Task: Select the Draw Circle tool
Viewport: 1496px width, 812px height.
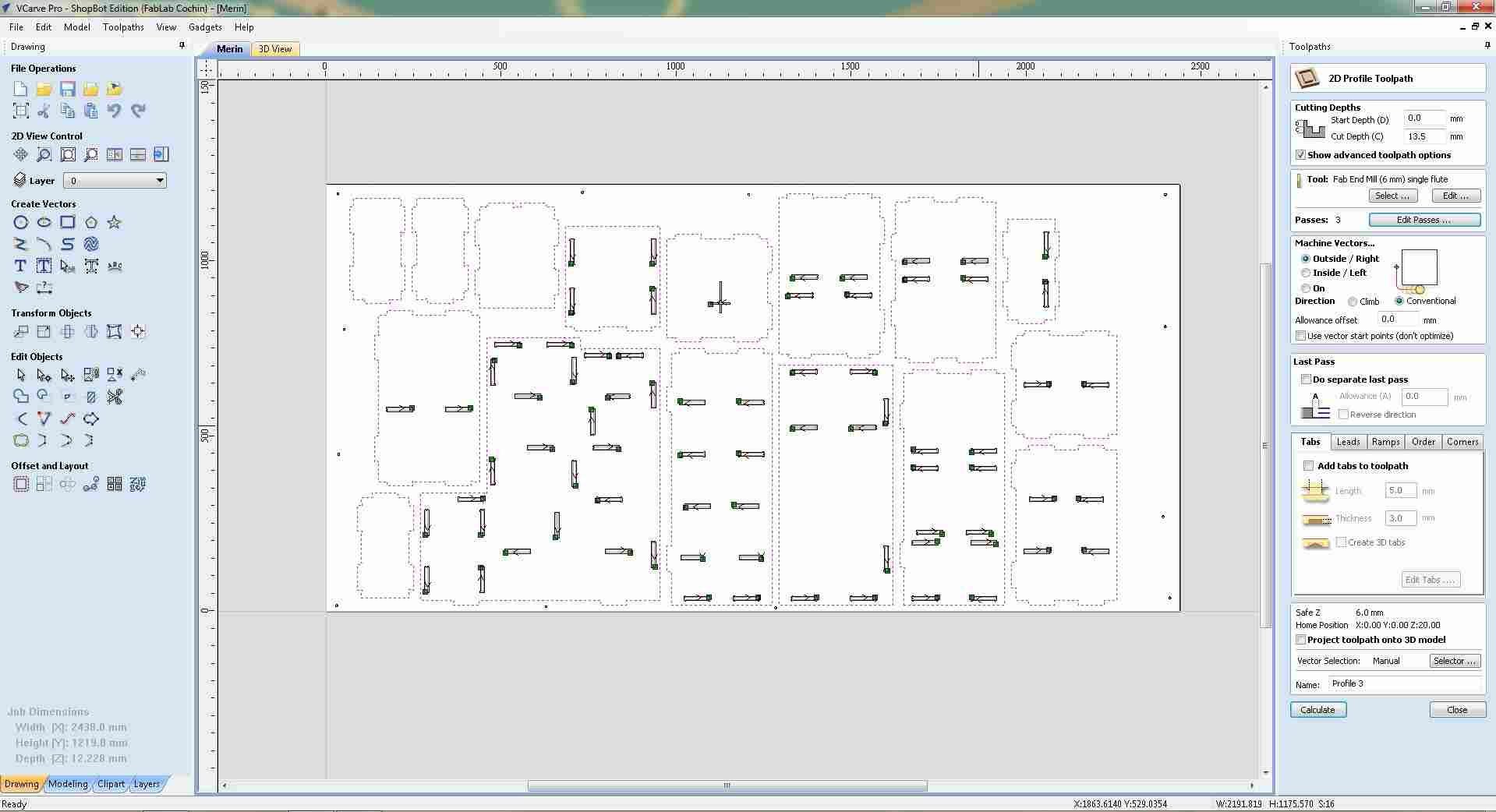Action: click(x=20, y=222)
